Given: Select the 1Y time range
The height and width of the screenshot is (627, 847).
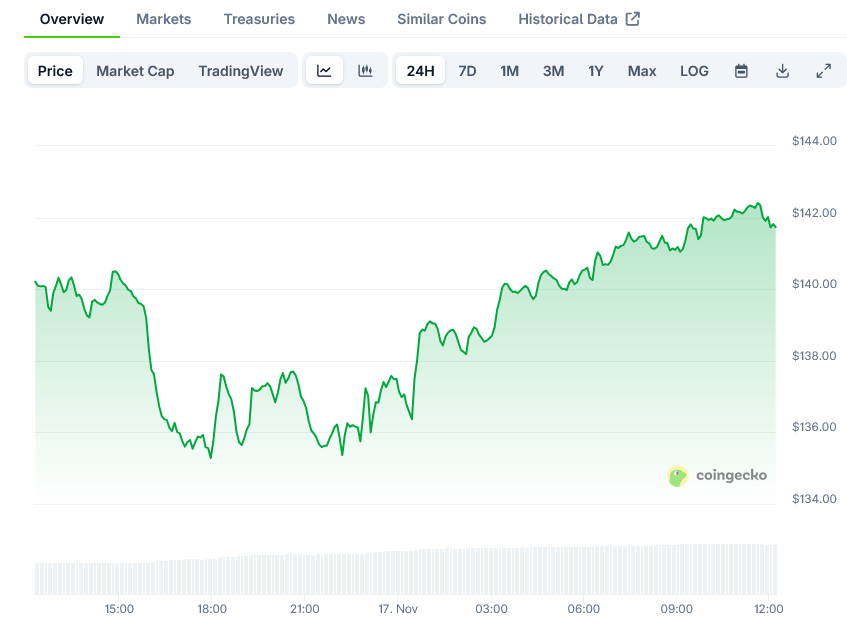Looking at the screenshot, I should pyautogui.click(x=596, y=70).
